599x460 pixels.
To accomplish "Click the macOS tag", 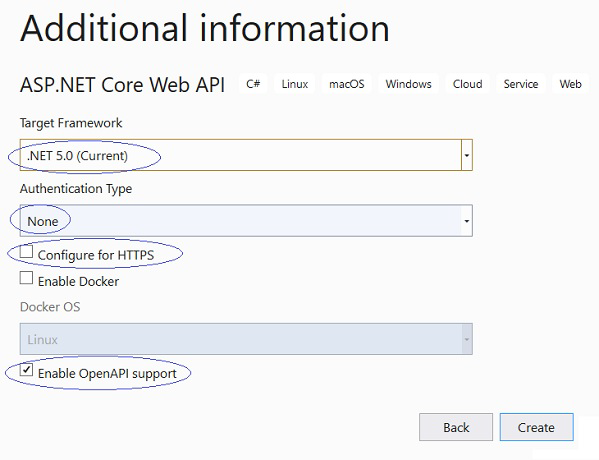I will 346,84.
